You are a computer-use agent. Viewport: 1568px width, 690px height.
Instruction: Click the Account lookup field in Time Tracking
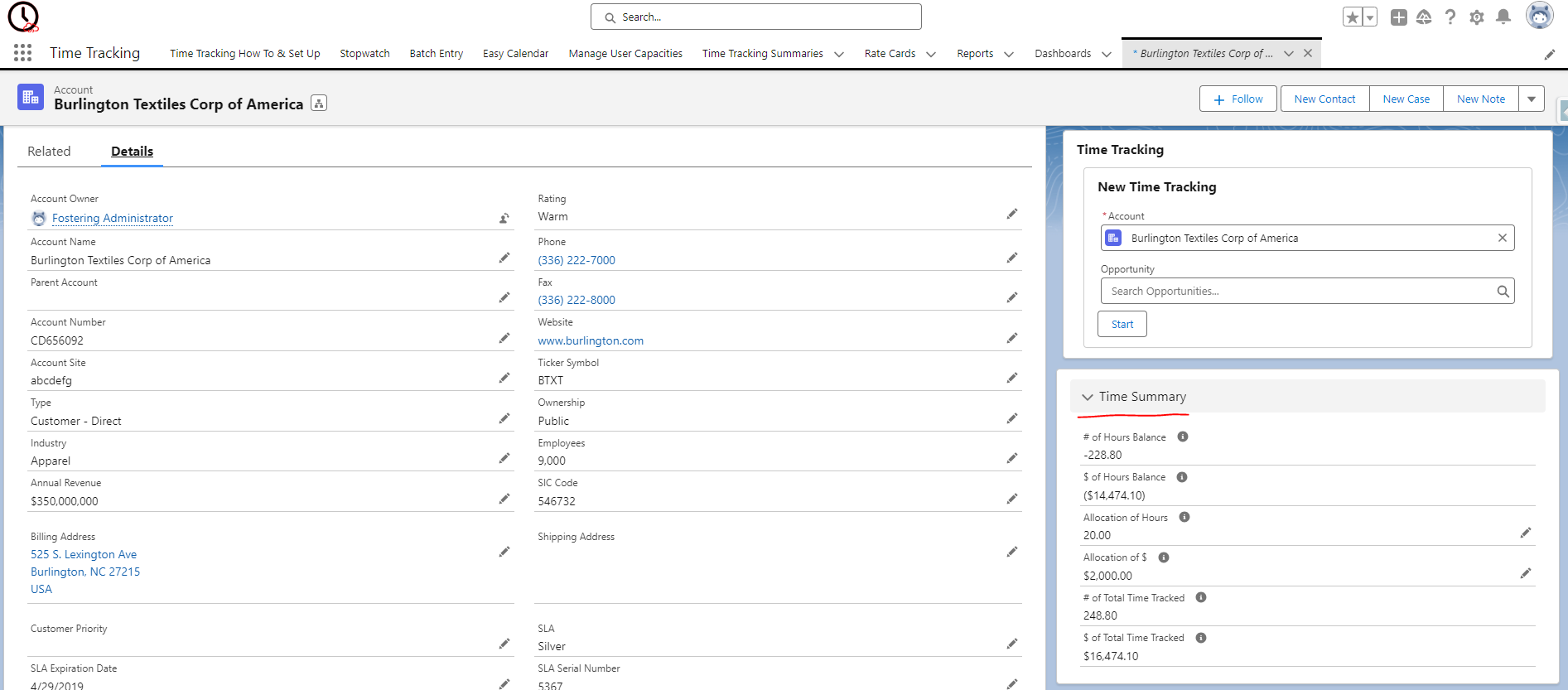pyautogui.click(x=1307, y=238)
